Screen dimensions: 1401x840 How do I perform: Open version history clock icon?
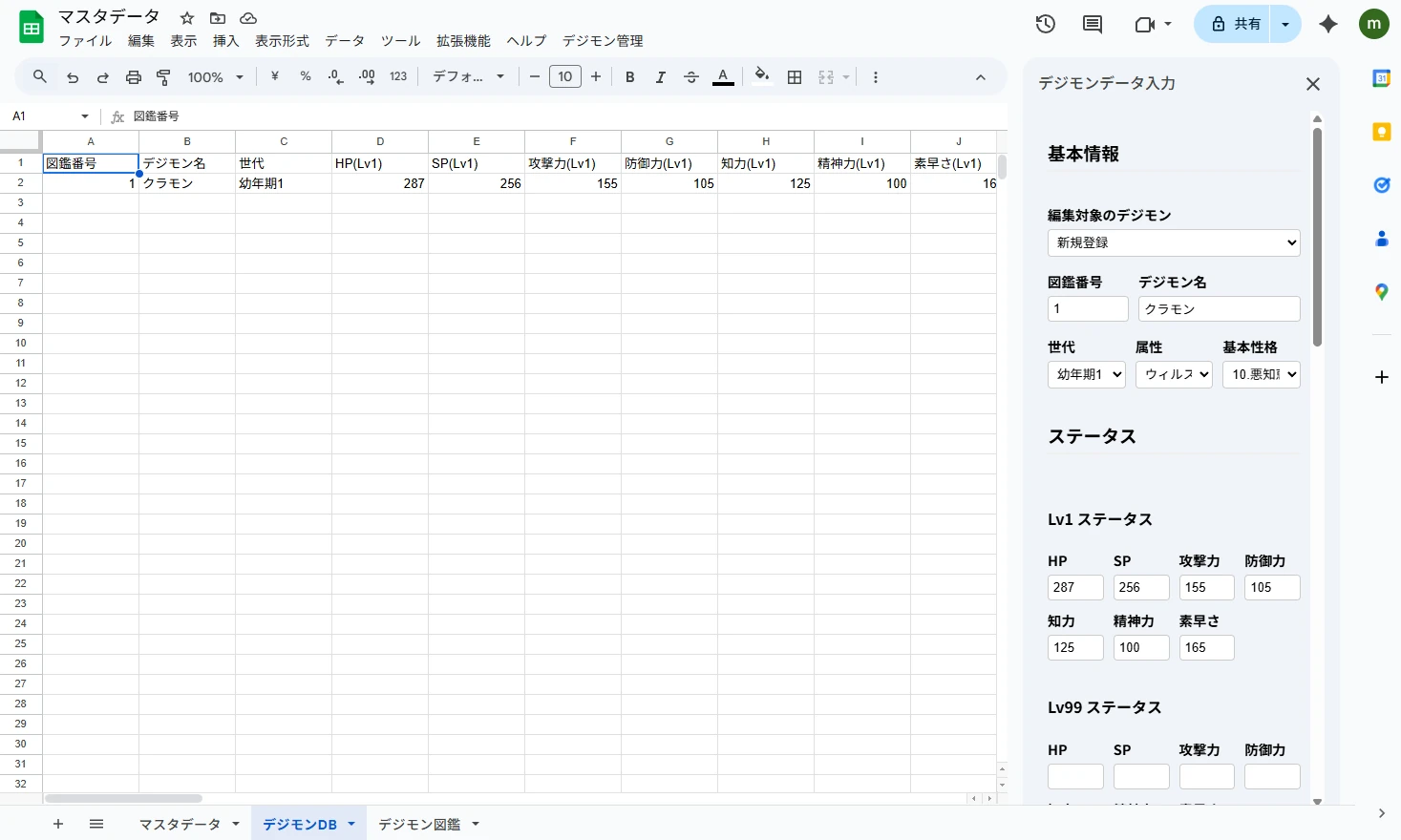pyautogui.click(x=1046, y=24)
